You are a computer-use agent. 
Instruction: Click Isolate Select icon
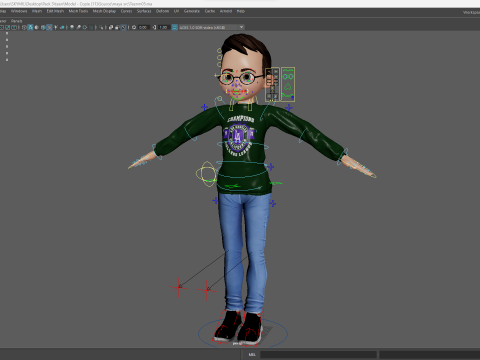tap(101, 27)
